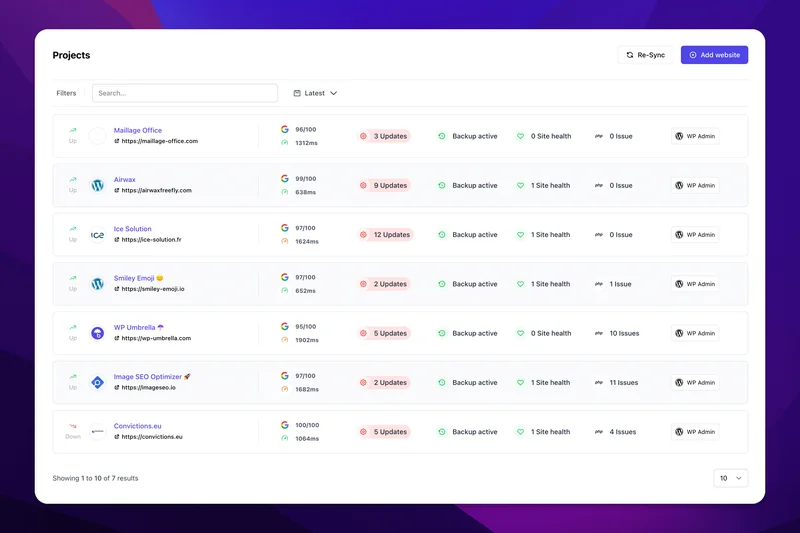Open WP Admin for Maillage Office
The width and height of the screenshot is (800, 533).
pyautogui.click(x=695, y=136)
